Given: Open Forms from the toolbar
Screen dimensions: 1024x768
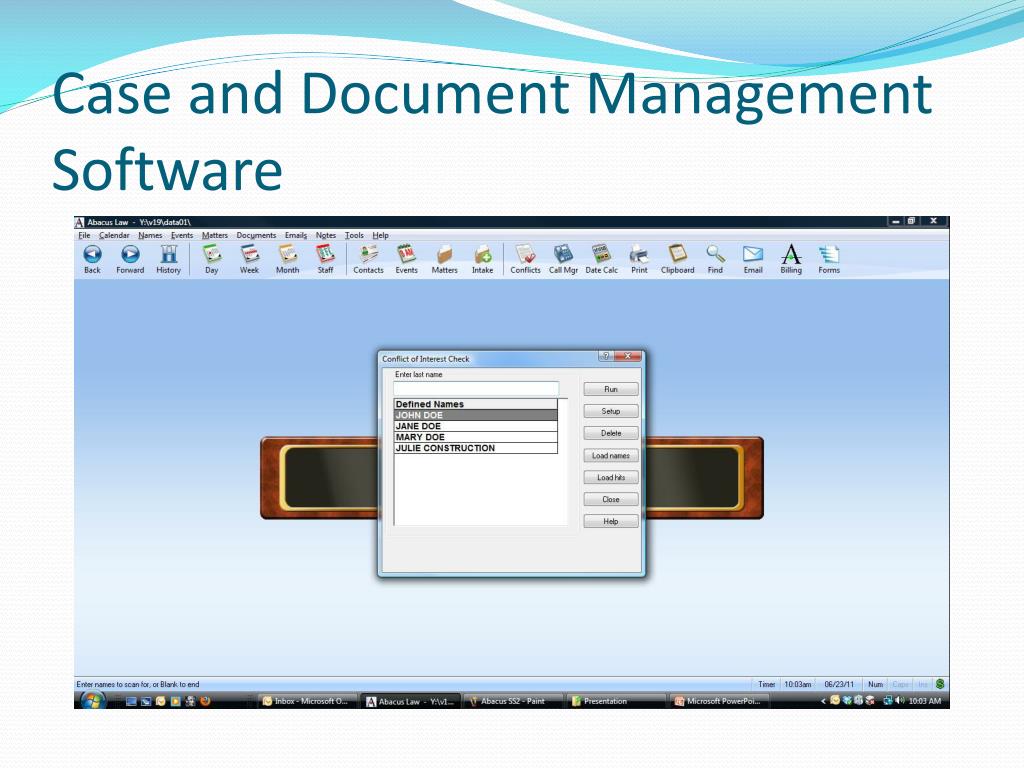Looking at the screenshot, I should tap(829, 259).
